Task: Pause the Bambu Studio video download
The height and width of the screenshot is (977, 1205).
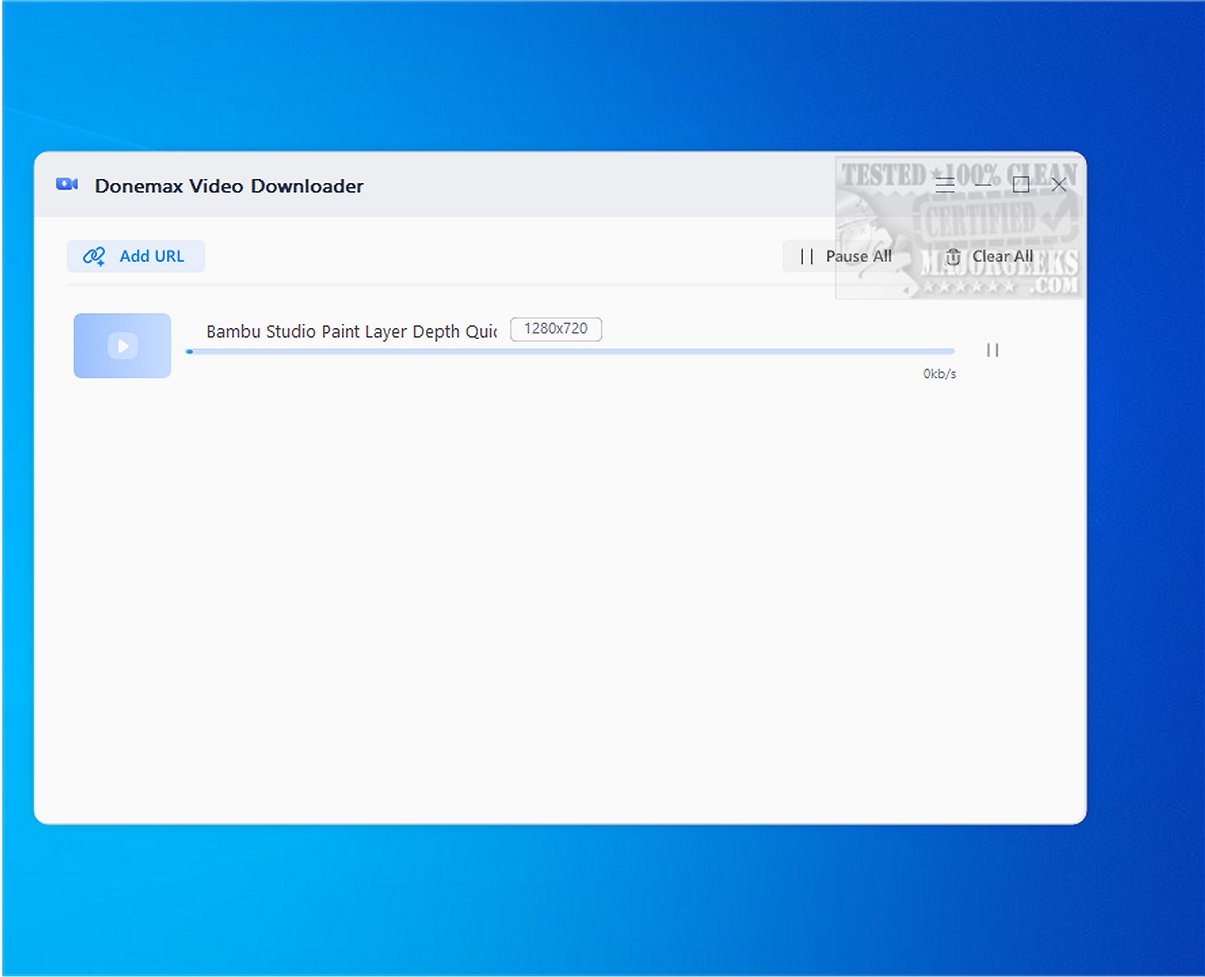Action: click(x=992, y=350)
